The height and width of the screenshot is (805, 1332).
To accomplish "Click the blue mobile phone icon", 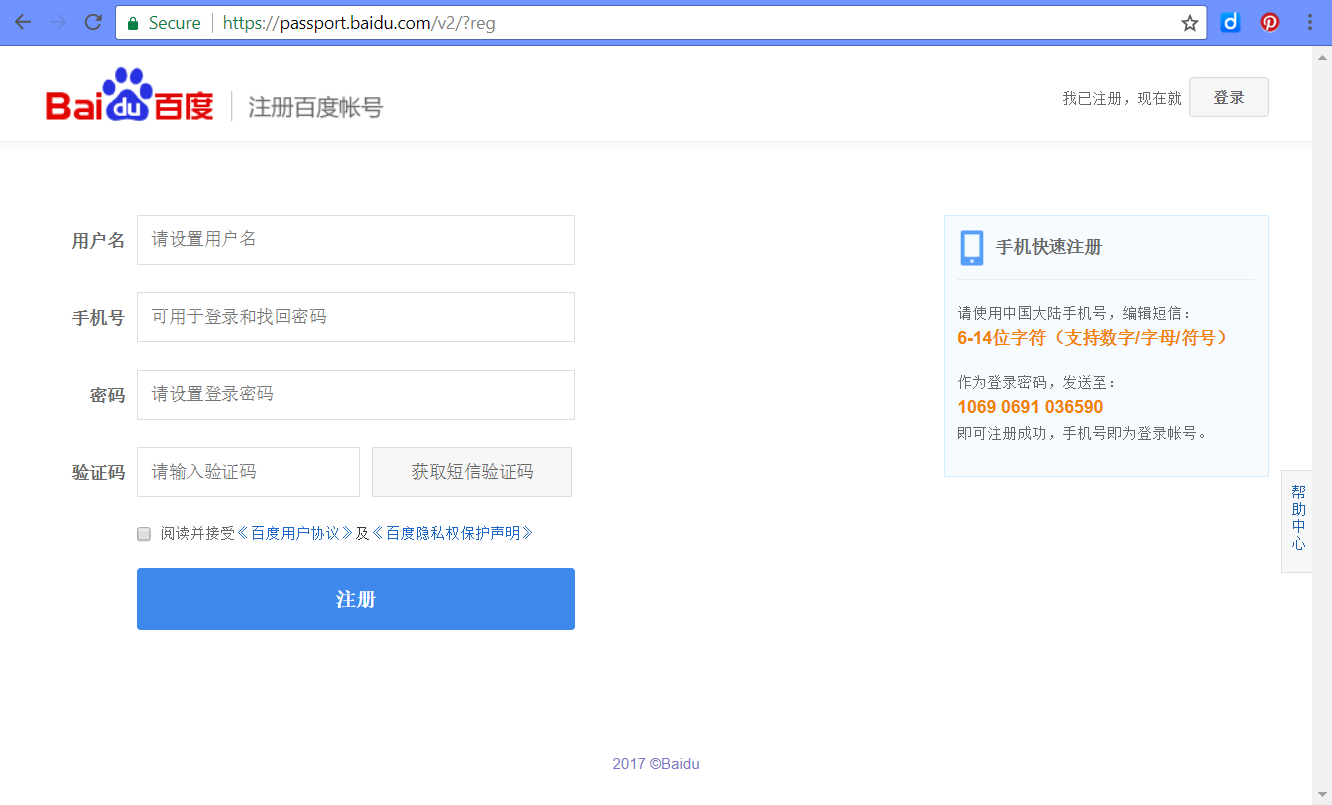I will pos(972,247).
